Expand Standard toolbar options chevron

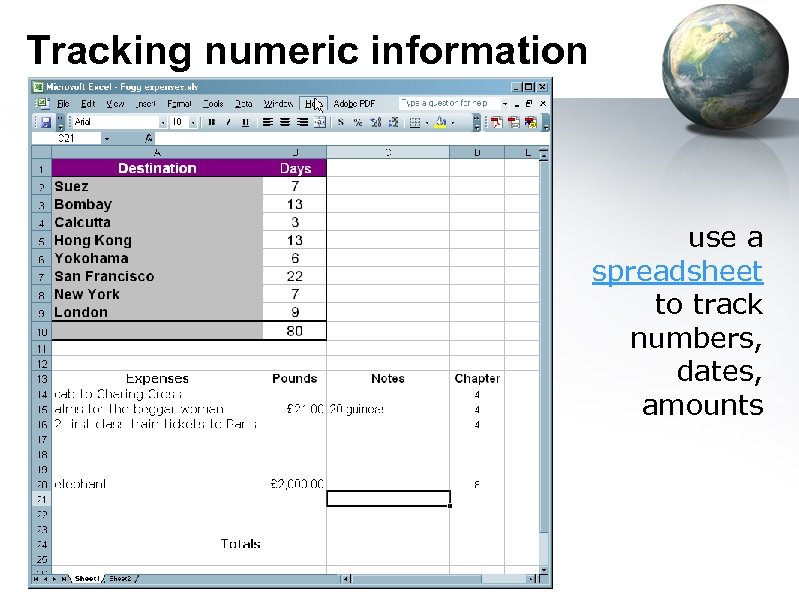point(60,123)
